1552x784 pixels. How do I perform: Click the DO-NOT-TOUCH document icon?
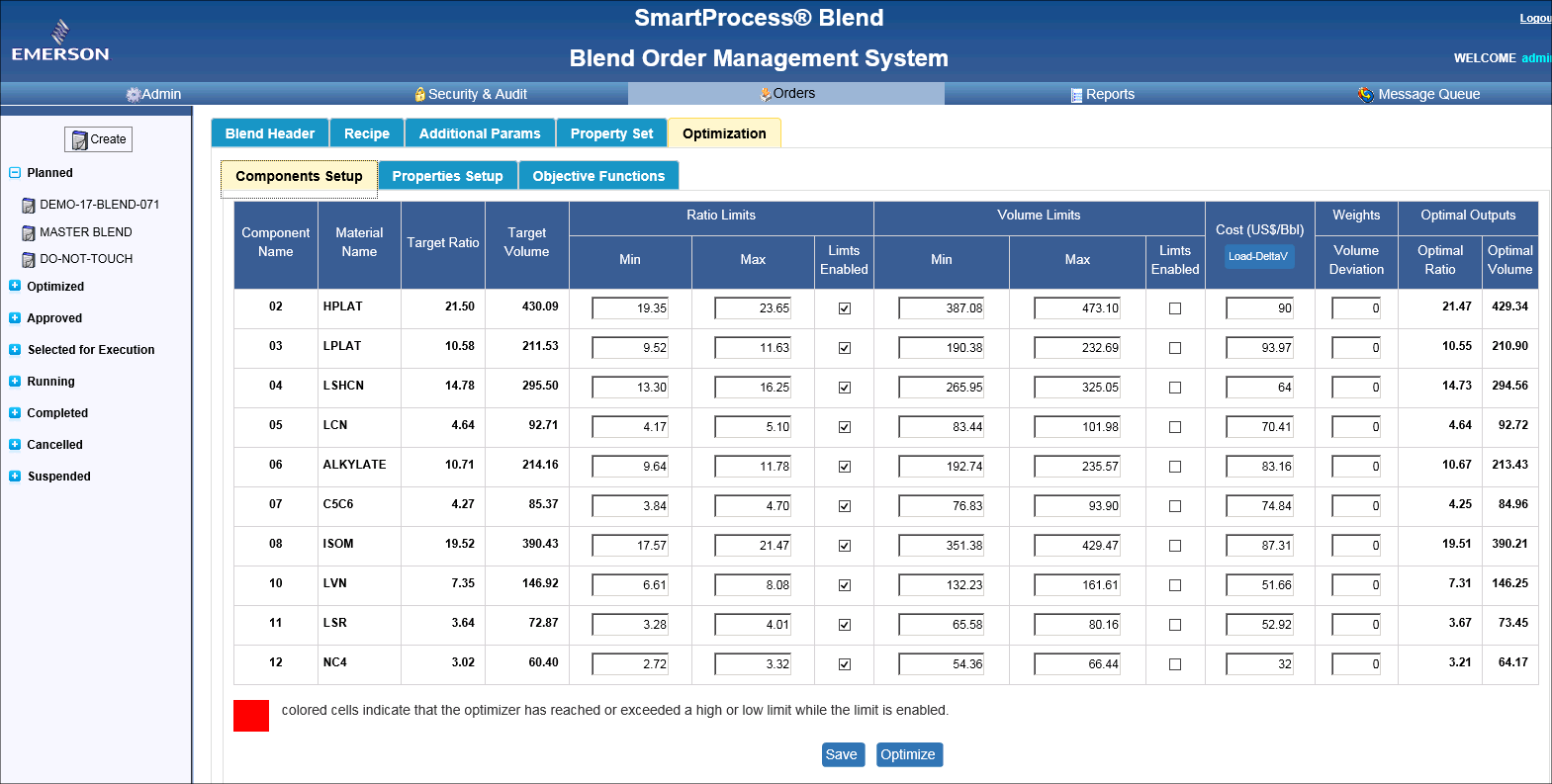pyautogui.click(x=29, y=260)
